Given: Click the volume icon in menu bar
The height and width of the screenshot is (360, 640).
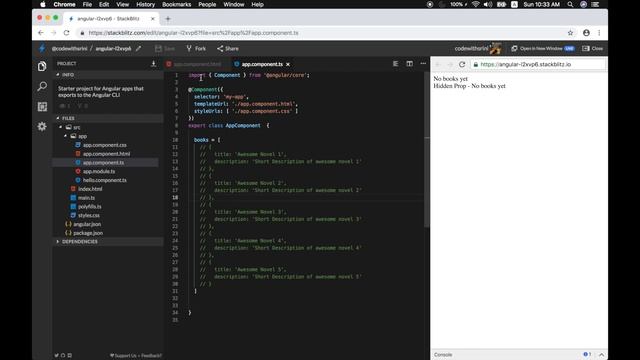Looking at the screenshot, I should click(488, 4).
